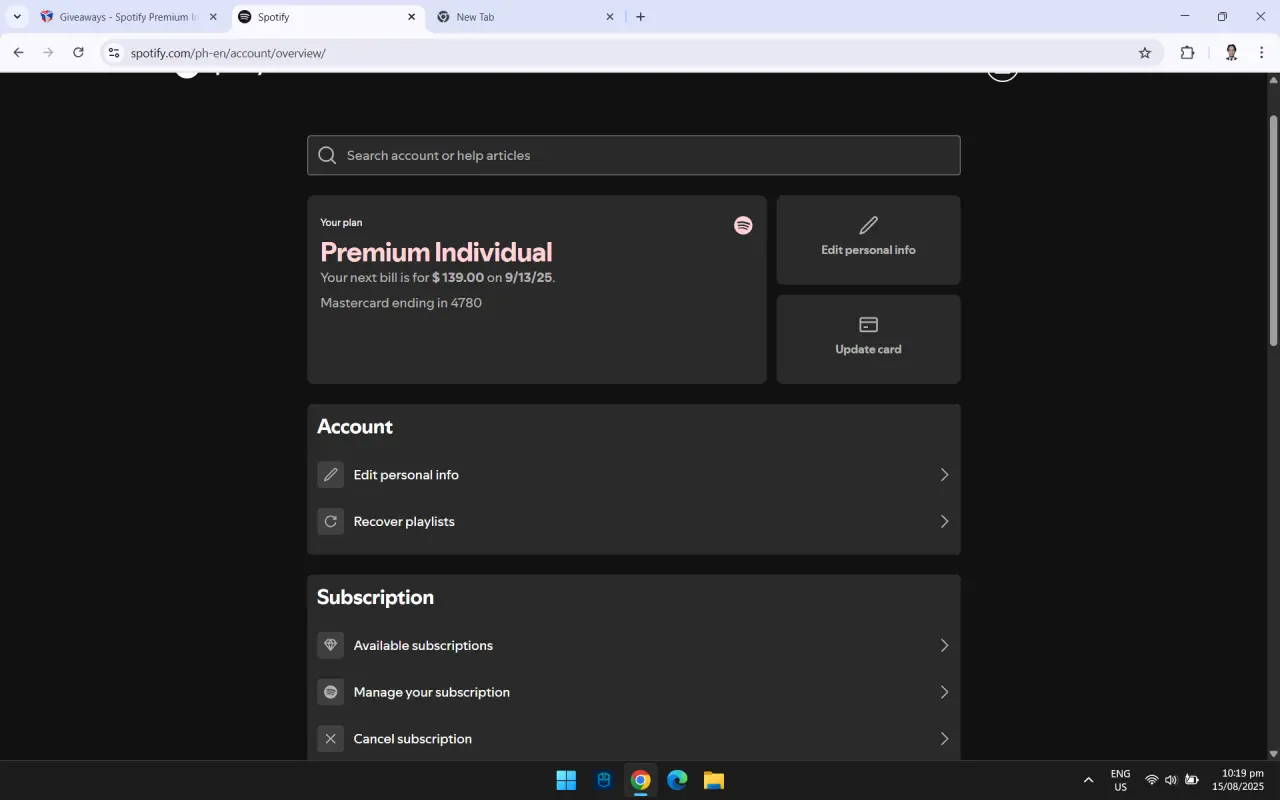
Task: Close the Spotify tab
Action: (x=411, y=17)
